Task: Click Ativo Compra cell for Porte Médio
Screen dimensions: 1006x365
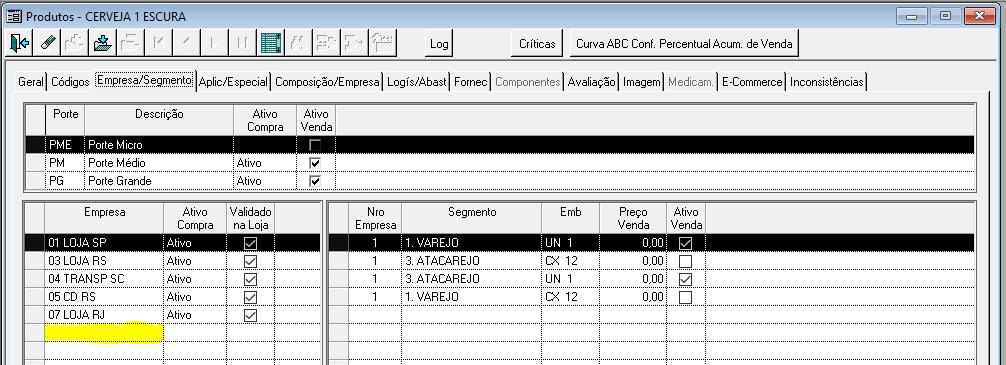Action: 265,163
